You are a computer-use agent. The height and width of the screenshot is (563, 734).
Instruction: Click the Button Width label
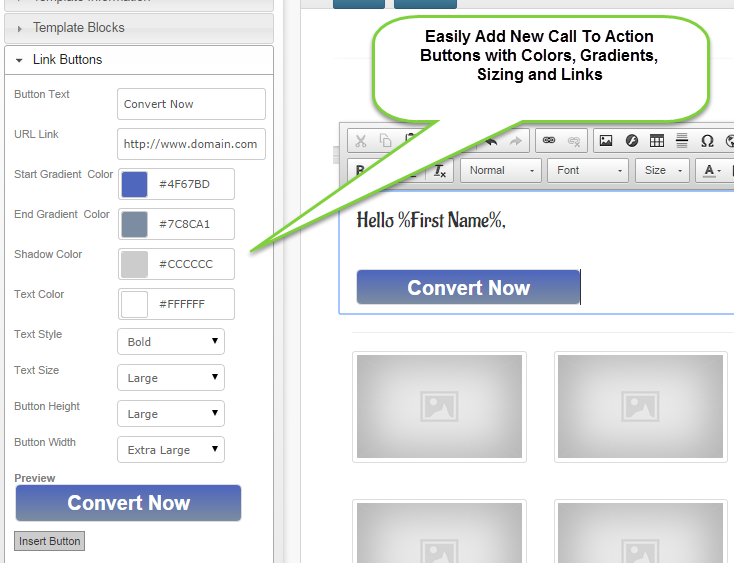click(45, 442)
